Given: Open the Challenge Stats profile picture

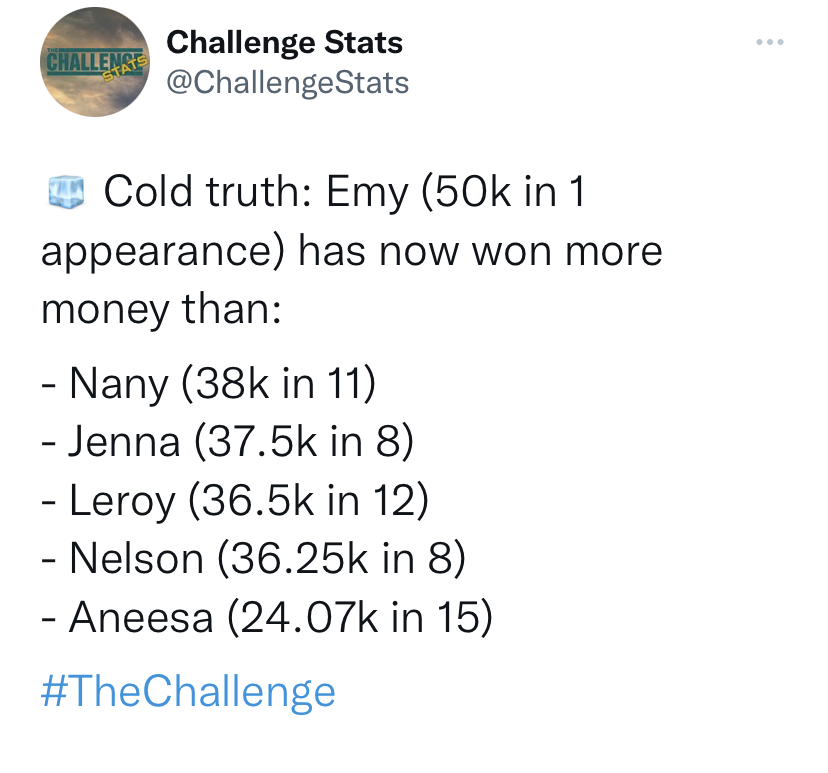Looking at the screenshot, I should [95, 62].
